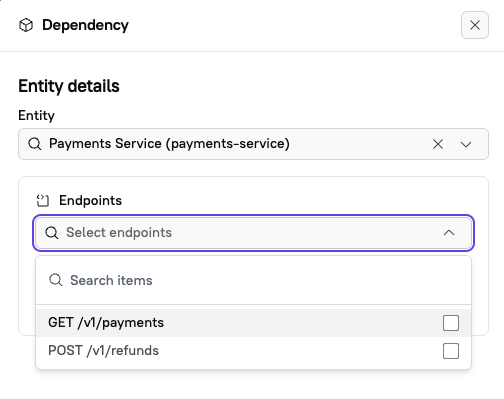This screenshot has height=399, width=504.
Task: Click the Dependency title text
Action: pos(85,25)
